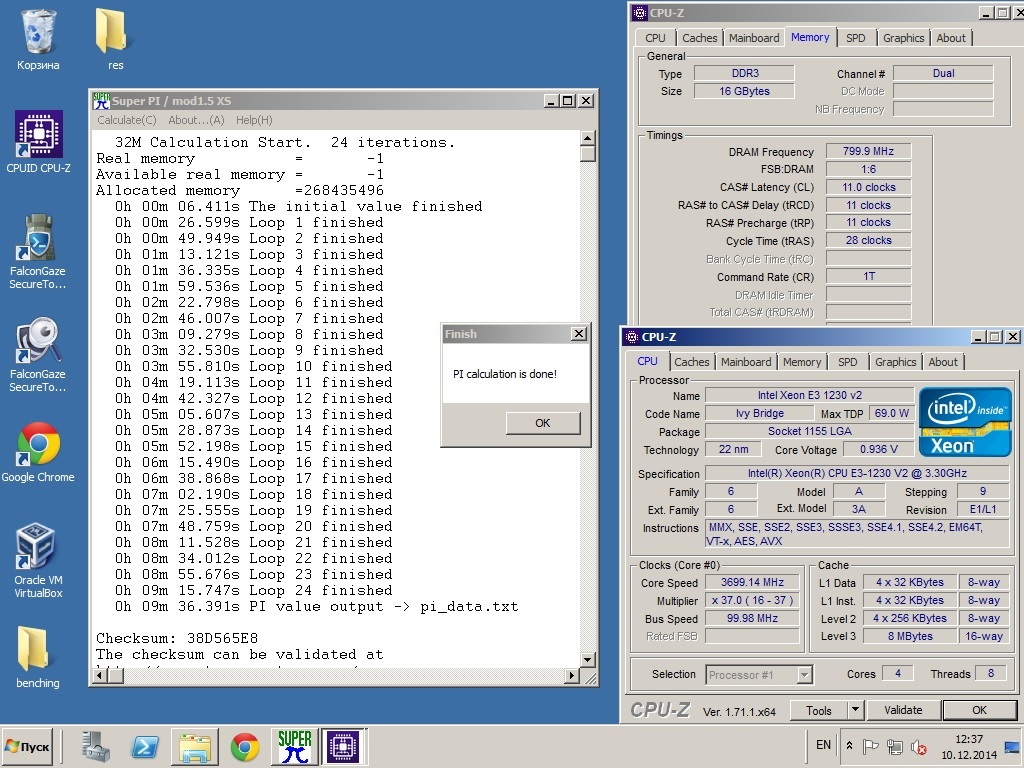Switch to Graphics tab in lower CPU-Z window
1024x768 pixels.
tap(895, 362)
